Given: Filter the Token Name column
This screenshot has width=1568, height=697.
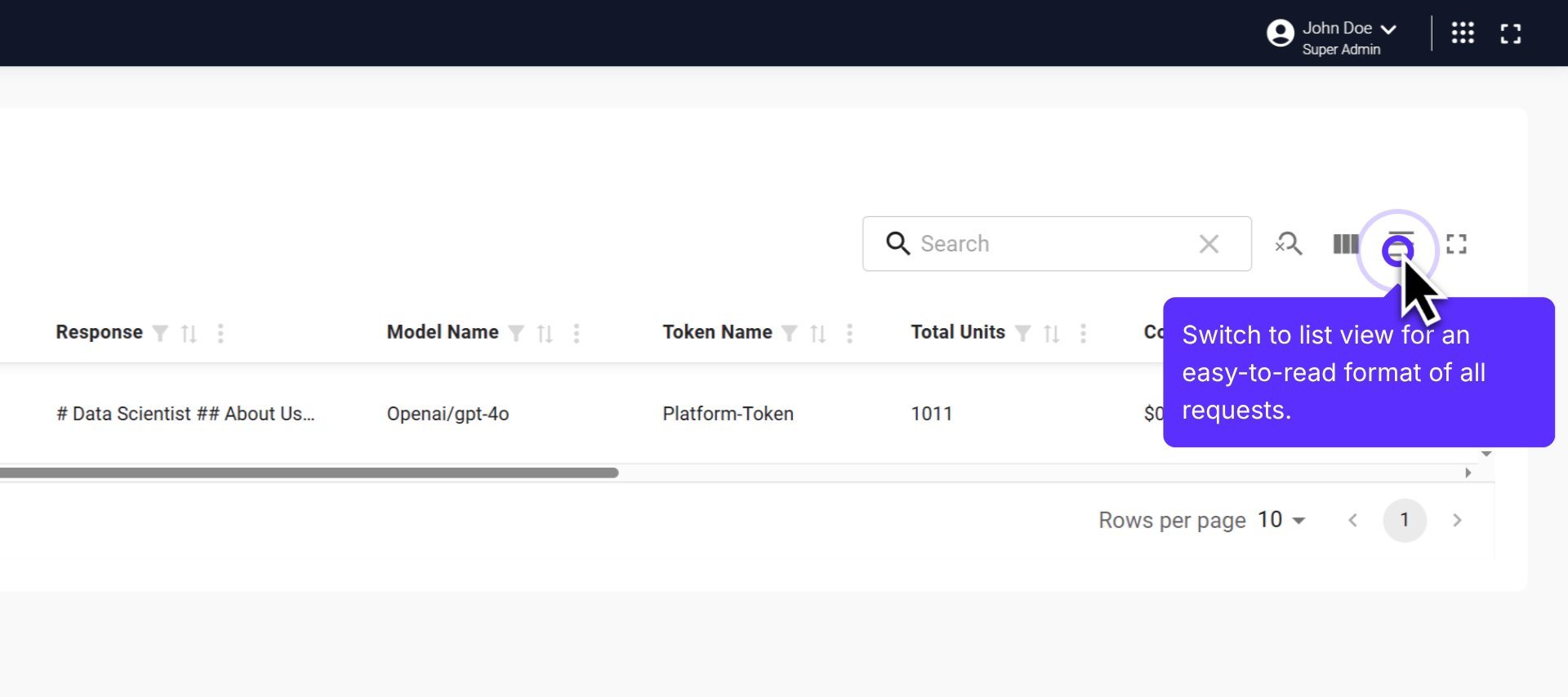Looking at the screenshot, I should pos(789,333).
